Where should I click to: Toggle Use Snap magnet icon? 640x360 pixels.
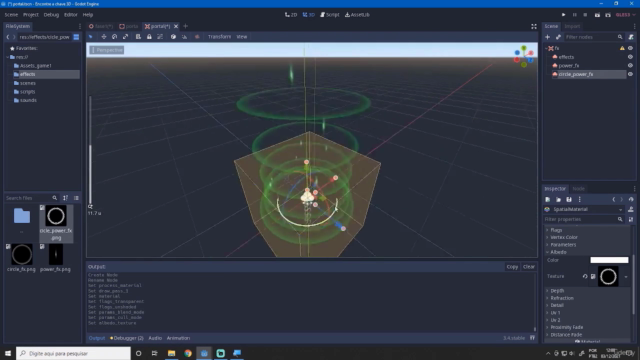[x=184, y=37]
